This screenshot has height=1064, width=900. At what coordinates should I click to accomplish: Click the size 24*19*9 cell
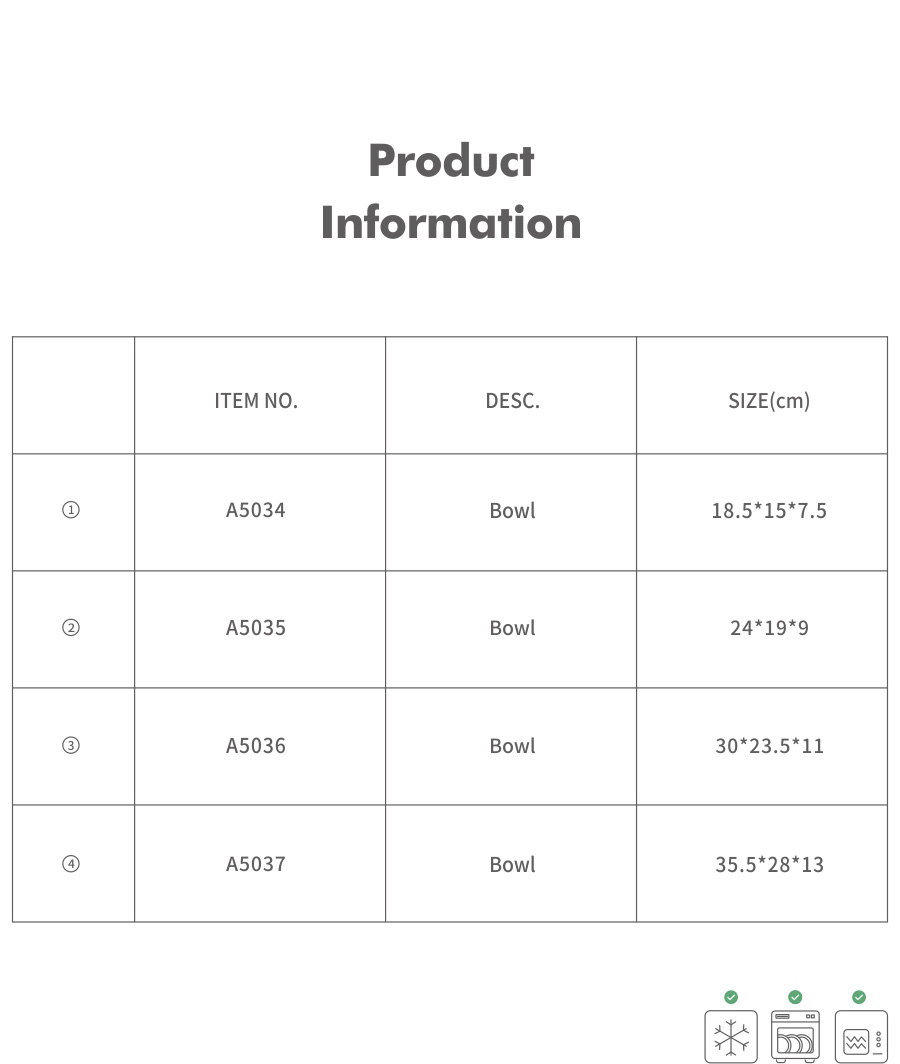[768, 628]
